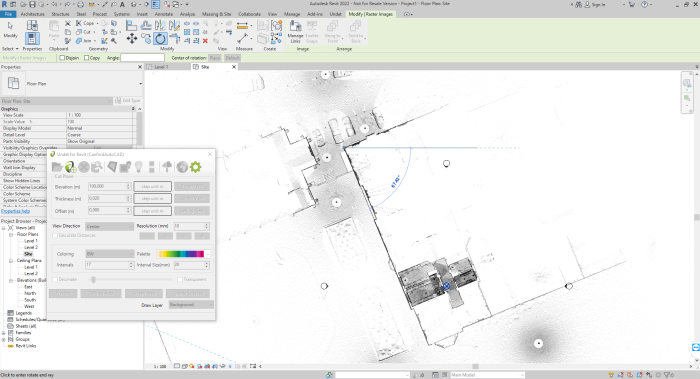Screen dimensions: 700x379
Task: Open the File menu tab
Action: pos(8,14)
